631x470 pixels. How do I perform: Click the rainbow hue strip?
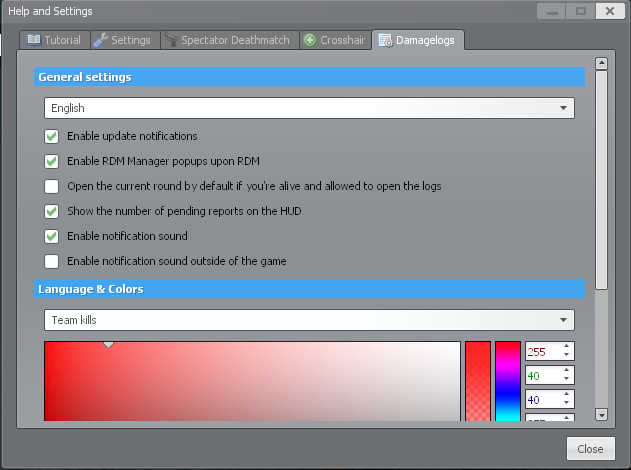[x=508, y=381]
